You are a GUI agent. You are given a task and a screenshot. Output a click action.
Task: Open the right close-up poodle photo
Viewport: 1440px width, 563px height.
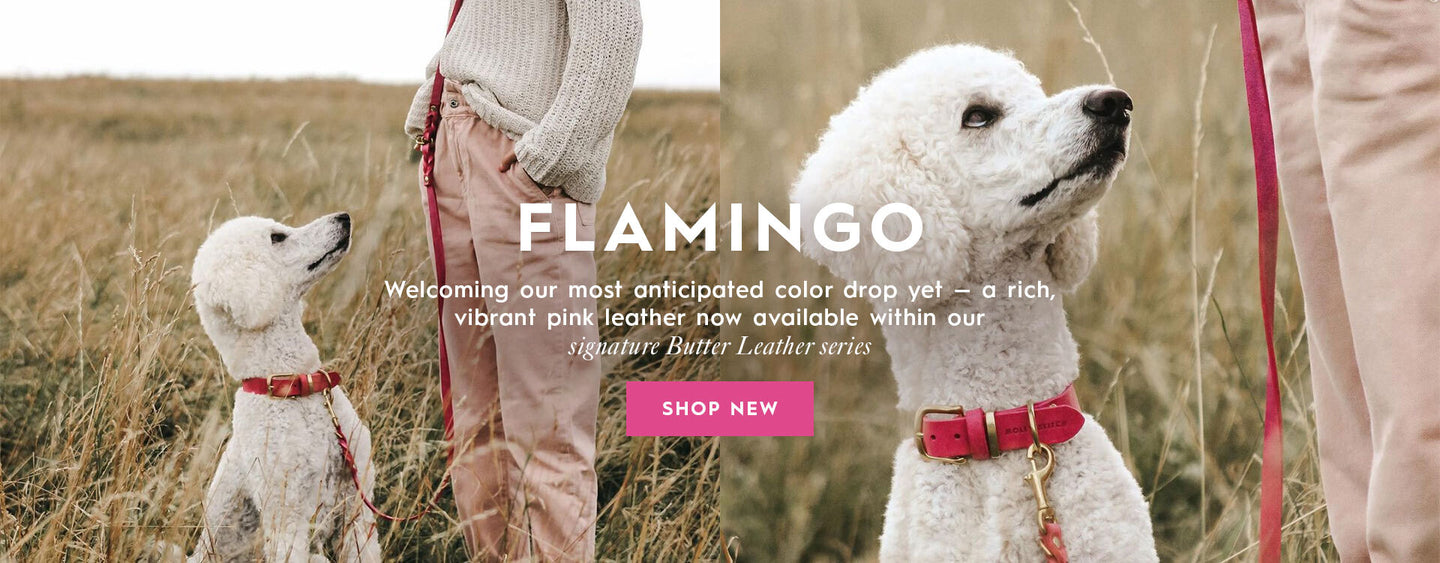point(1080,281)
